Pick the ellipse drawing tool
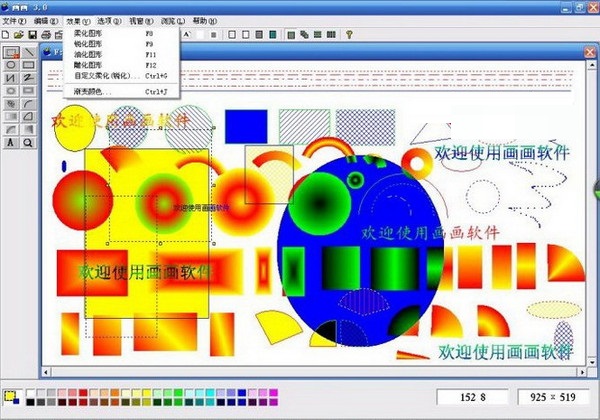This screenshot has height=420, width=600. click(x=11, y=65)
